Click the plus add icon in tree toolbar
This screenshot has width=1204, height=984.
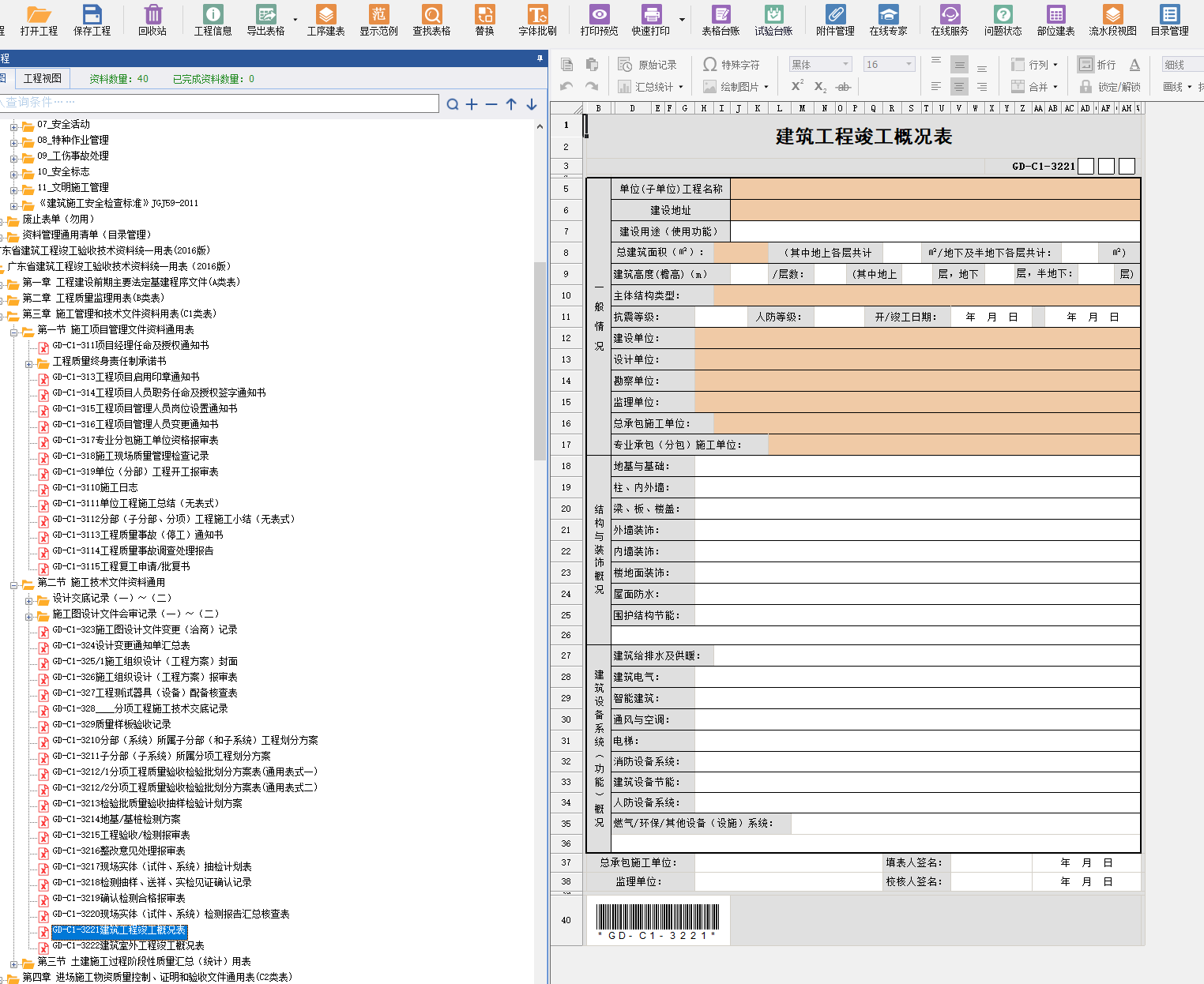coord(472,104)
